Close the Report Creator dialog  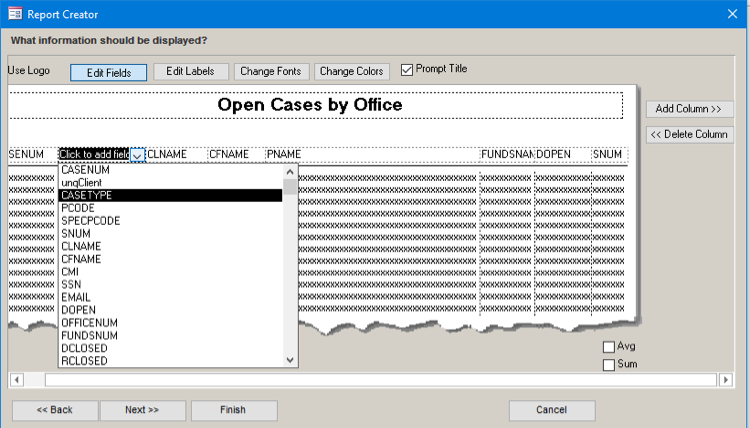point(730,12)
